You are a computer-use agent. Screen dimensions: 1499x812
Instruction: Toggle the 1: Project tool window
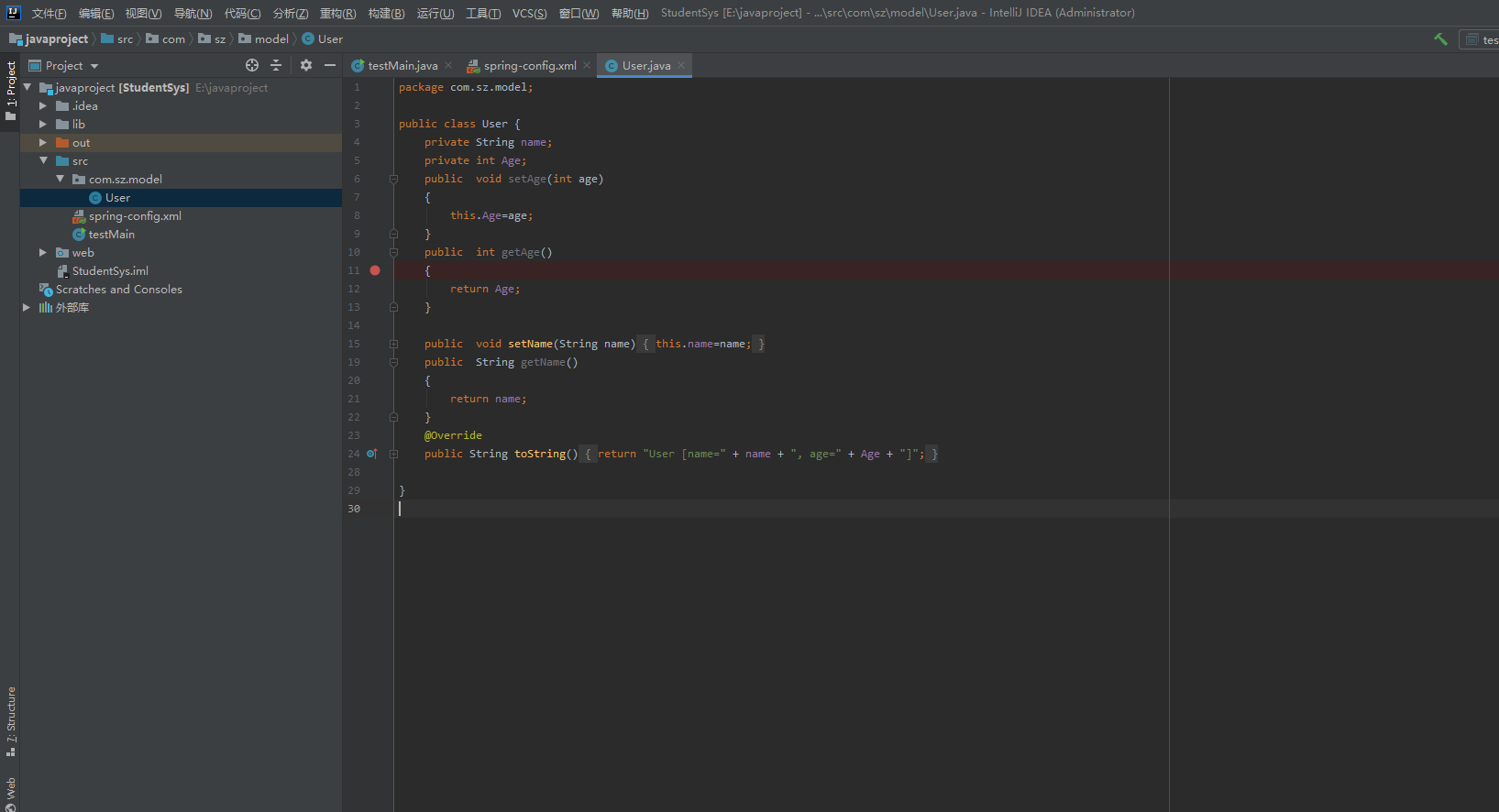[x=11, y=91]
